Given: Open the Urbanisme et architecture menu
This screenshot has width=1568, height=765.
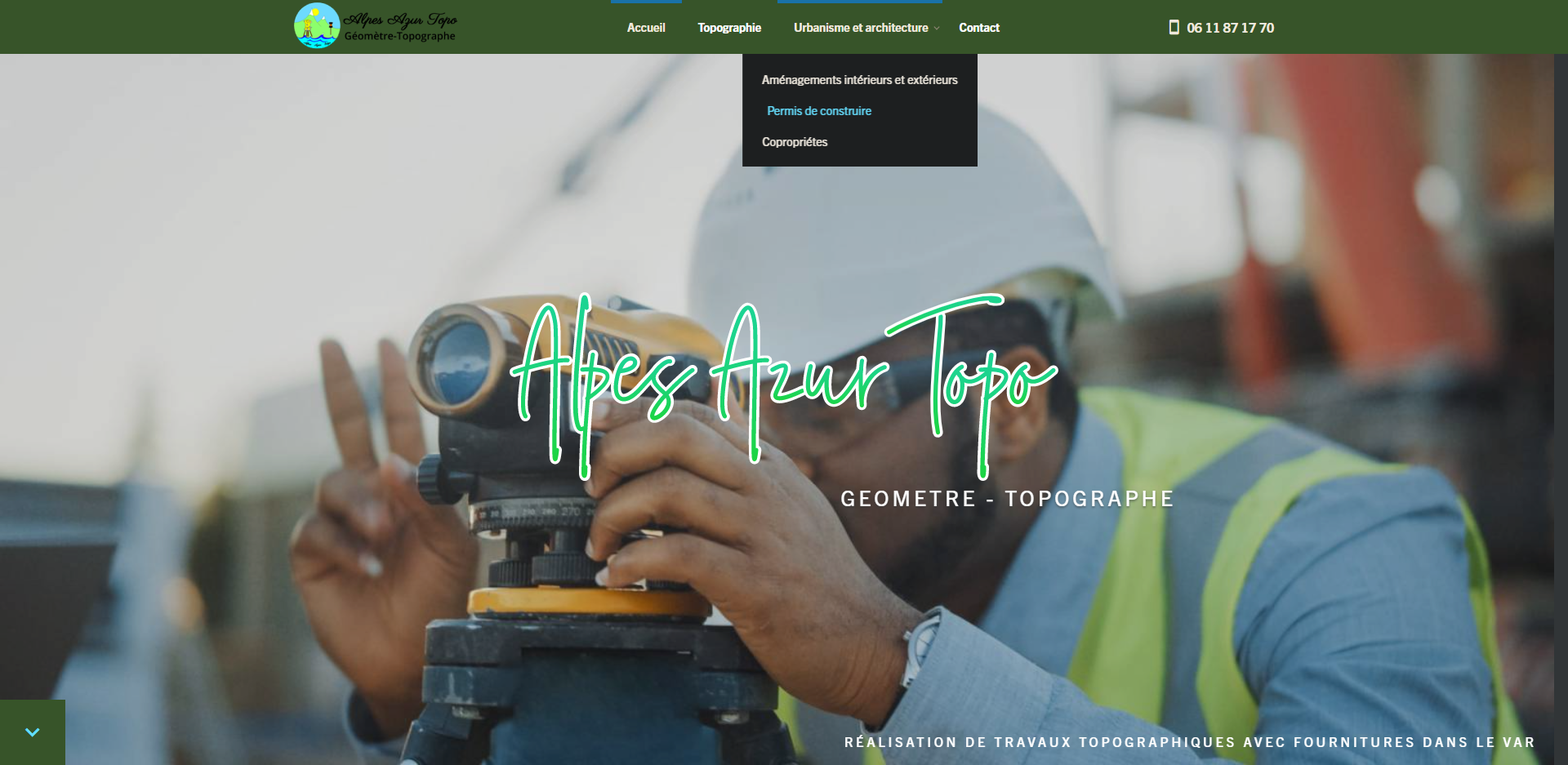Looking at the screenshot, I should (861, 28).
